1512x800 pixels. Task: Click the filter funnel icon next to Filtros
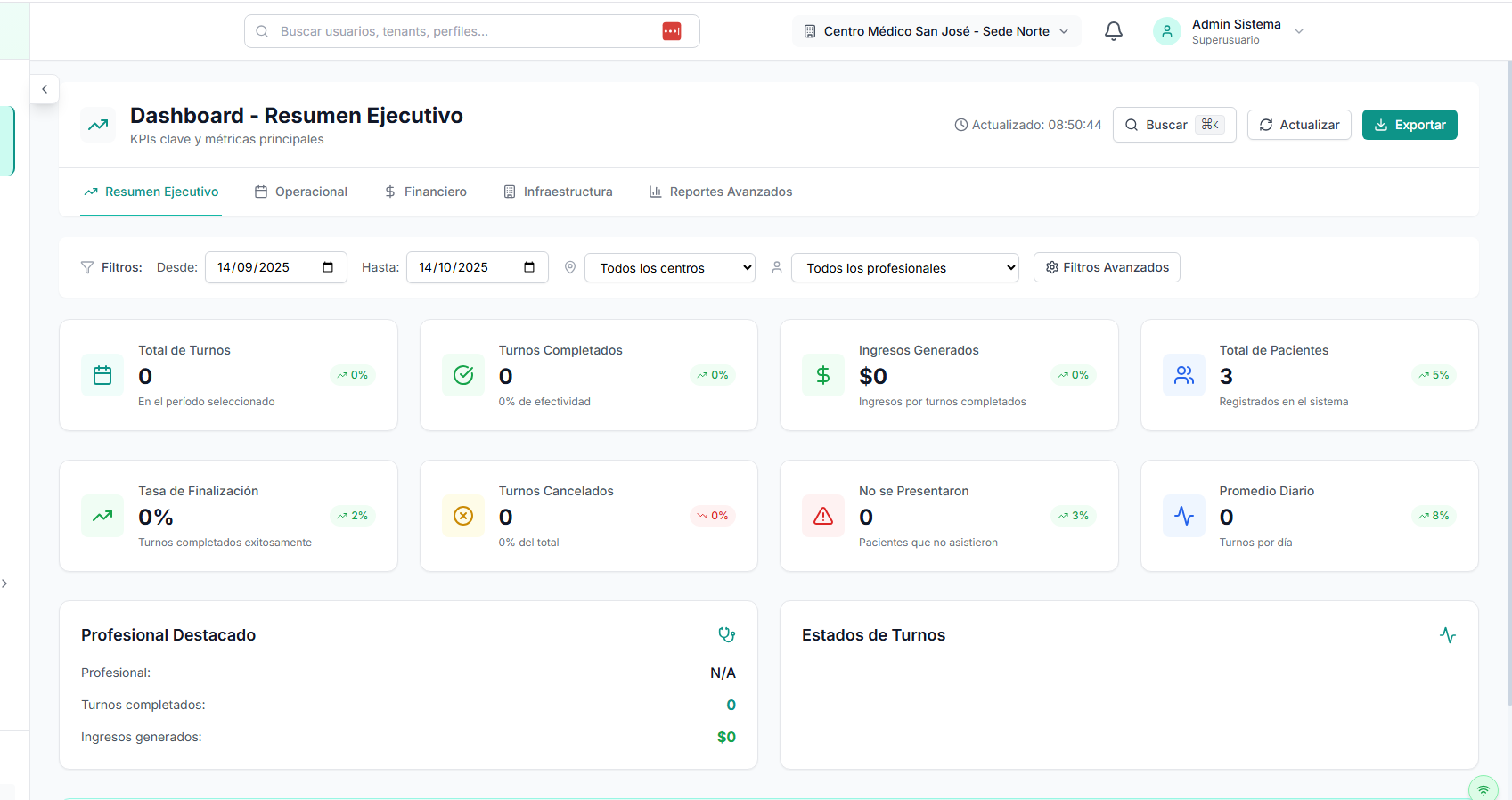pyautogui.click(x=87, y=267)
